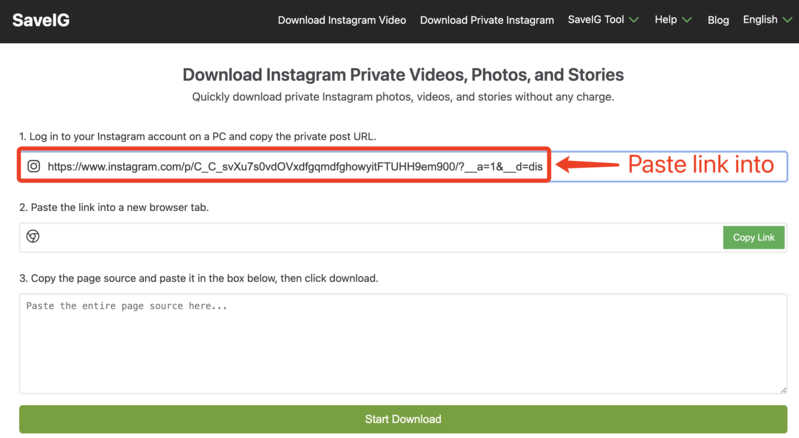The width and height of the screenshot is (799, 438).
Task: Copy the generated link with Copy Link
Action: pyautogui.click(x=754, y=237)
